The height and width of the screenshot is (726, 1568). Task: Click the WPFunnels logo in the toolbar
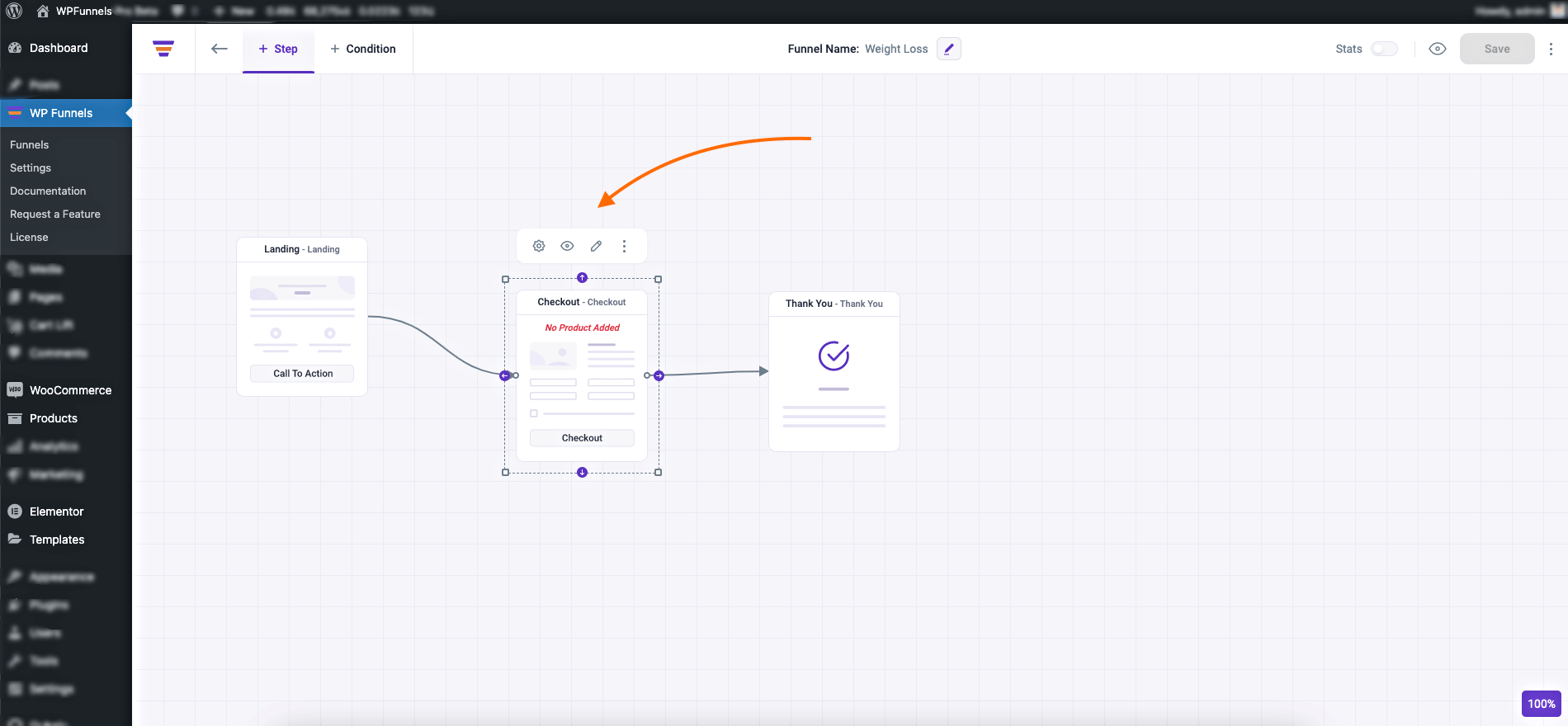pyautogui.click(x=163, y=49)
